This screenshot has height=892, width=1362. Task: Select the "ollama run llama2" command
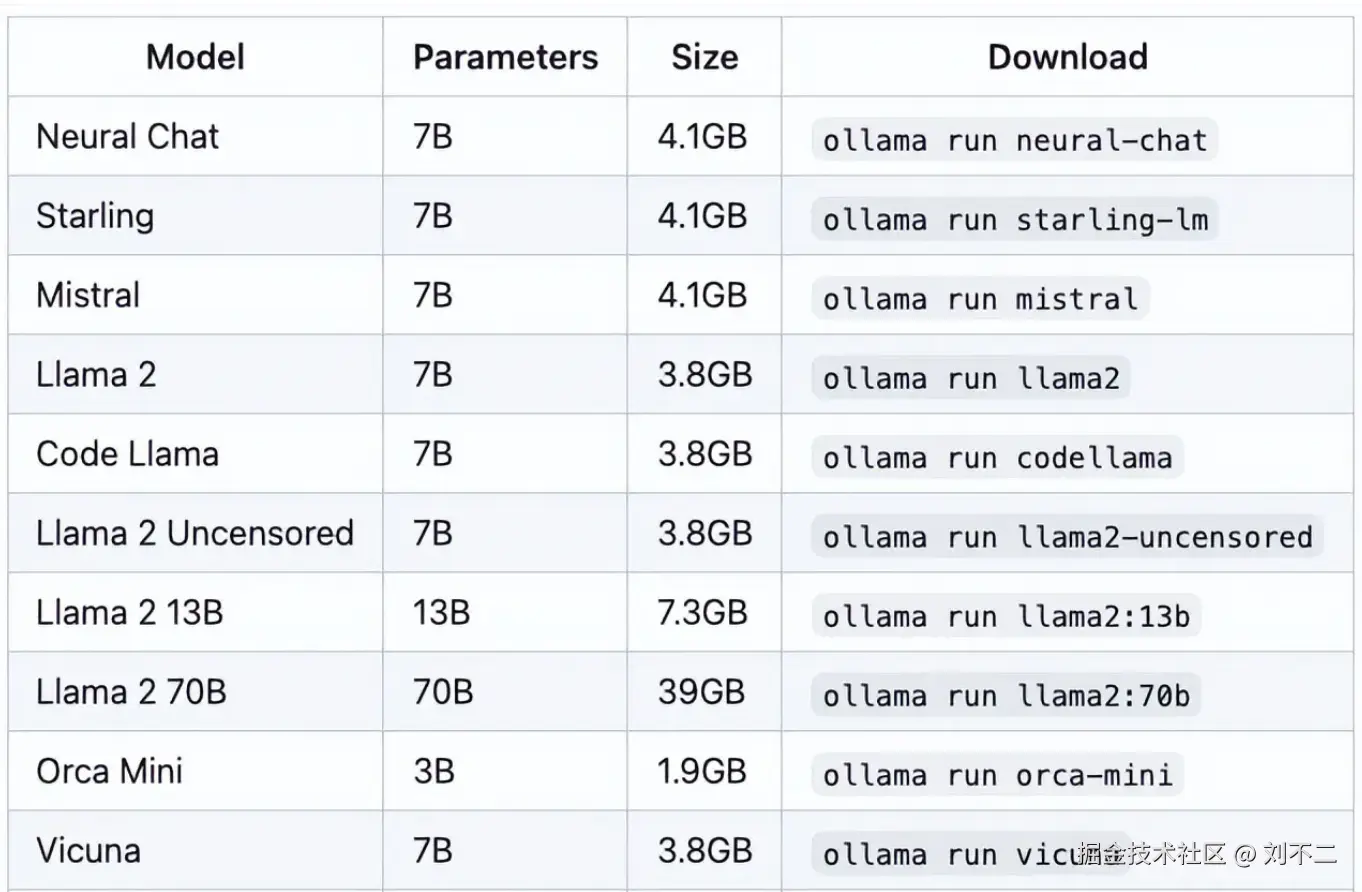pyautogui.click(x=971, y=378)
